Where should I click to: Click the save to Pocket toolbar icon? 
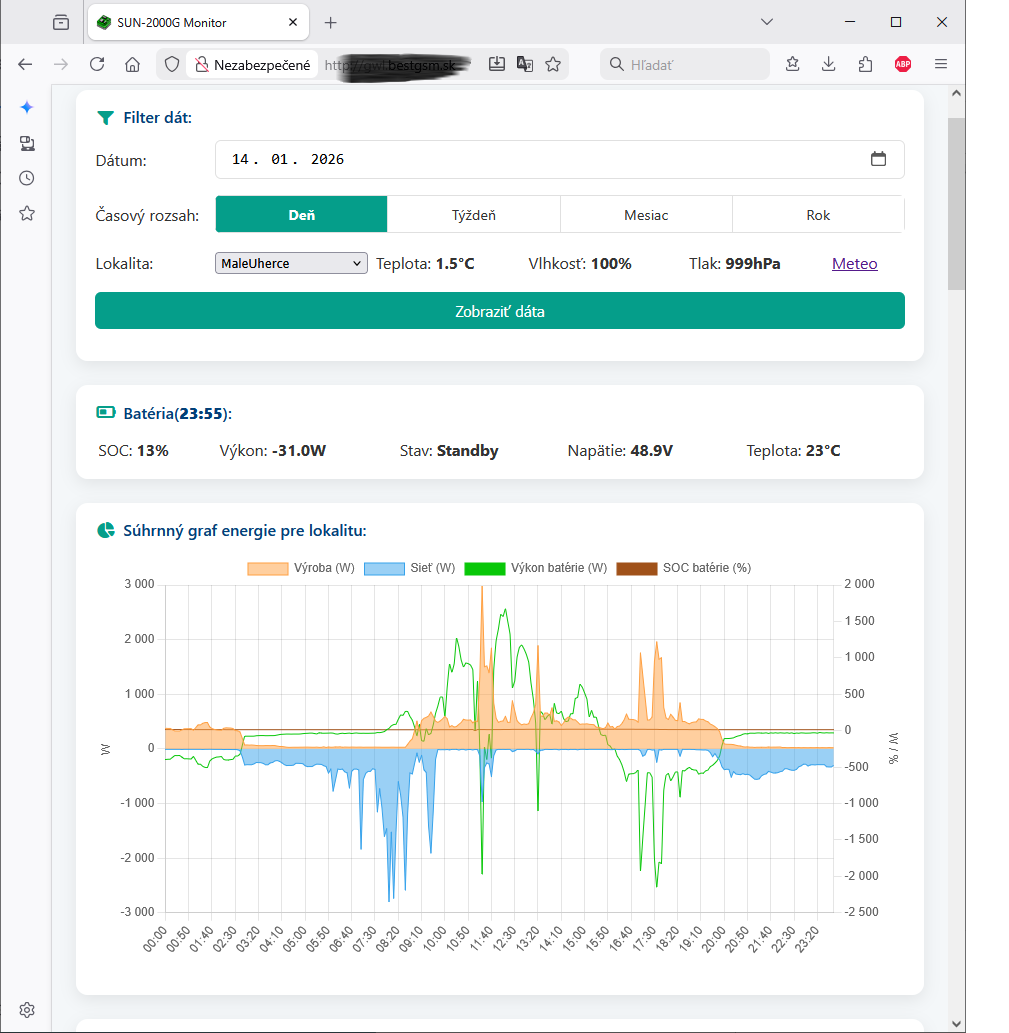coord(792,64)
